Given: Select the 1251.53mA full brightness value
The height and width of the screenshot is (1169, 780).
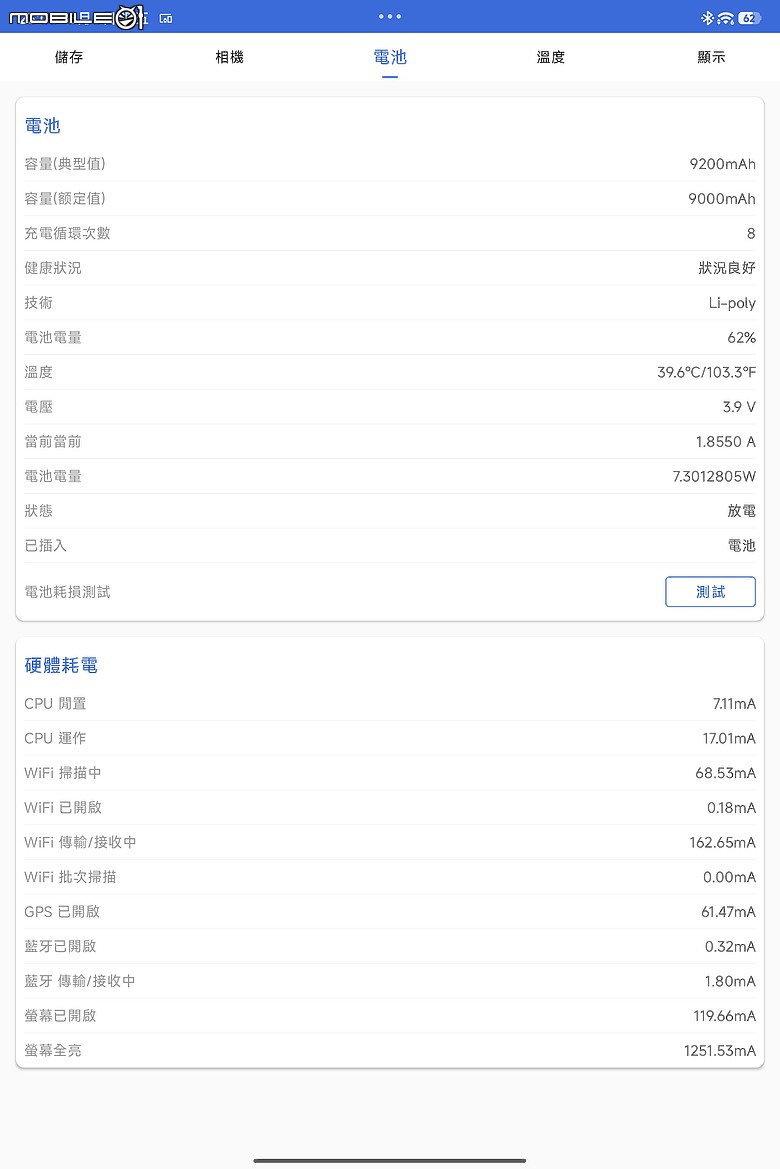Looking at the screenshot, I should (x=720, y=1050).
